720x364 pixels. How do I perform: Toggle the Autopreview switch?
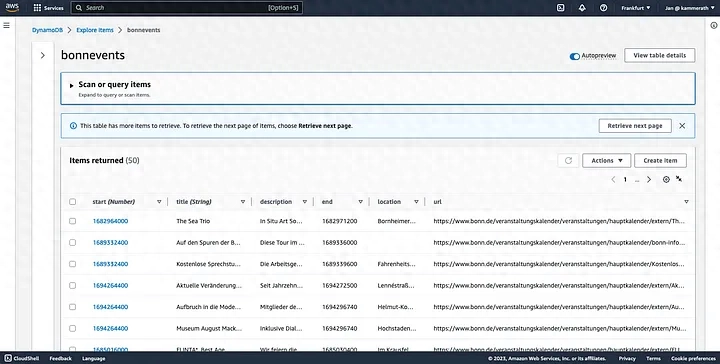click(574, 56)
